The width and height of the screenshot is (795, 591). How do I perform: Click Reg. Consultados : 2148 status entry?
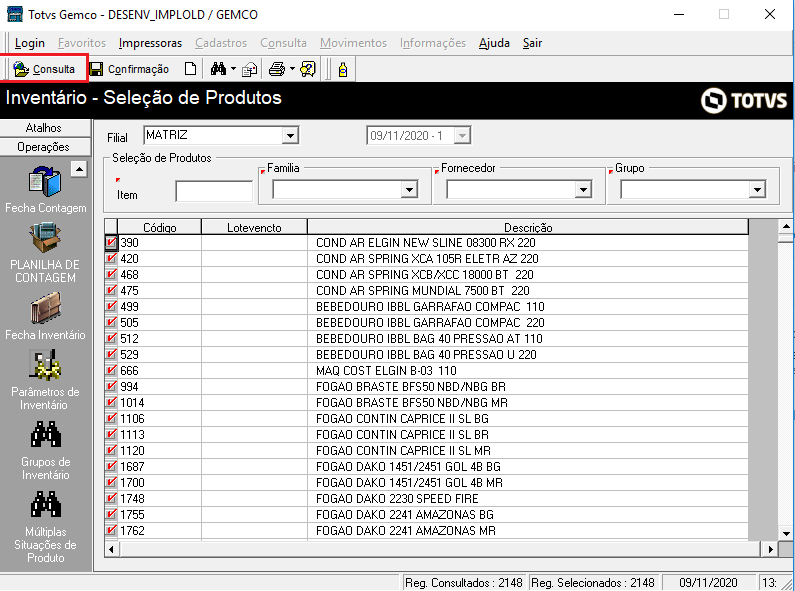coord(464,583)
